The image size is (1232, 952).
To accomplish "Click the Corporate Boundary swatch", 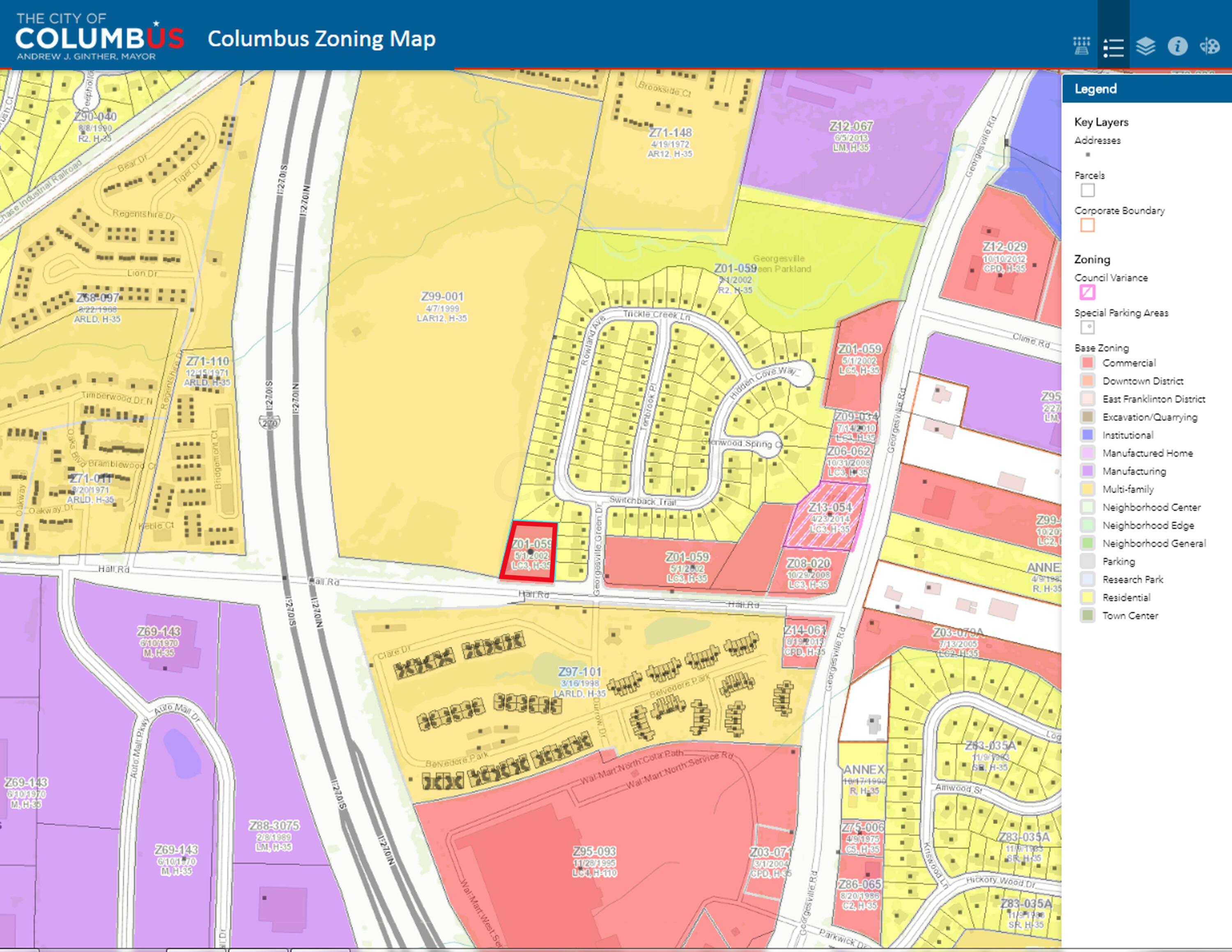I will click(x=1087, y=225).
